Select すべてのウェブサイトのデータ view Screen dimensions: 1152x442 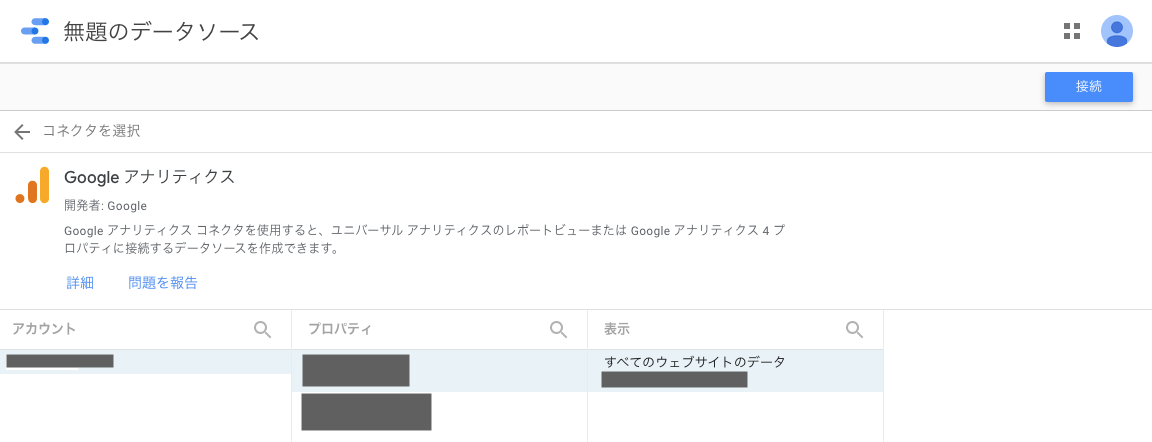(x=735, y=371)
